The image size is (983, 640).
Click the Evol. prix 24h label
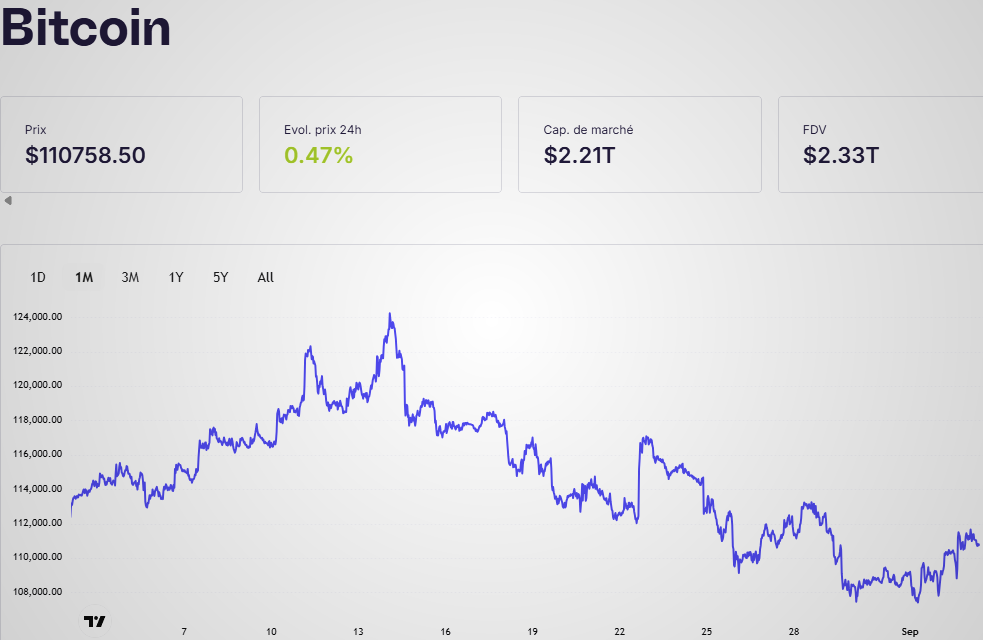click(x=323, y=130)
